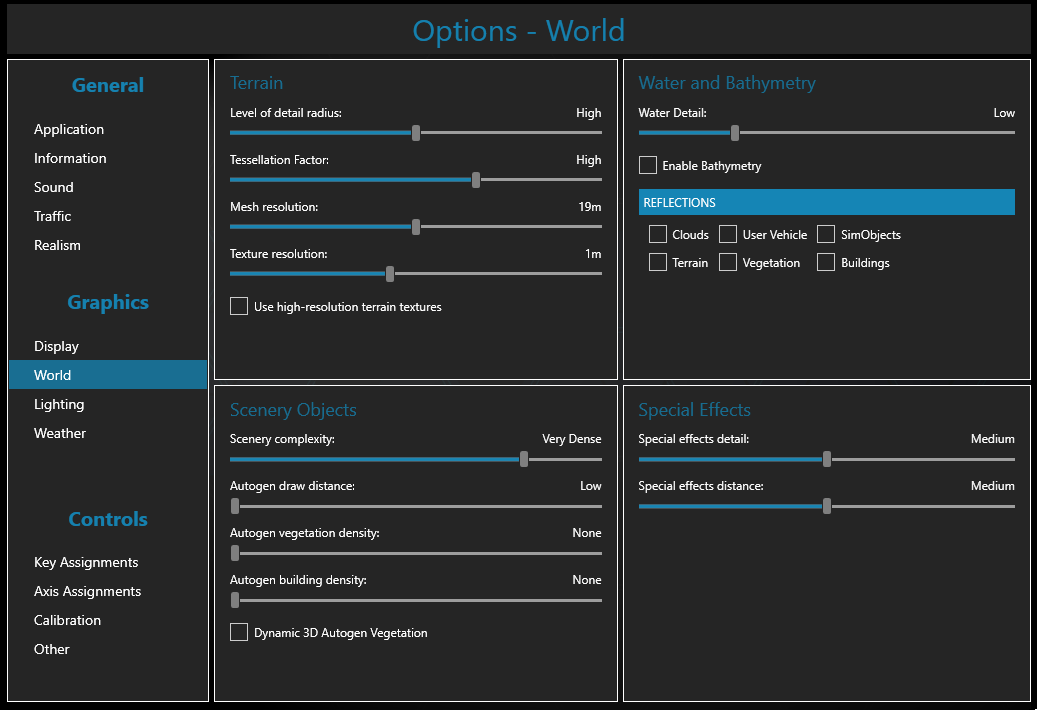Viewport: 1037px width, 710px height.
Task: Click the Scenery complexity slider handle
Action: pos(524,459)
